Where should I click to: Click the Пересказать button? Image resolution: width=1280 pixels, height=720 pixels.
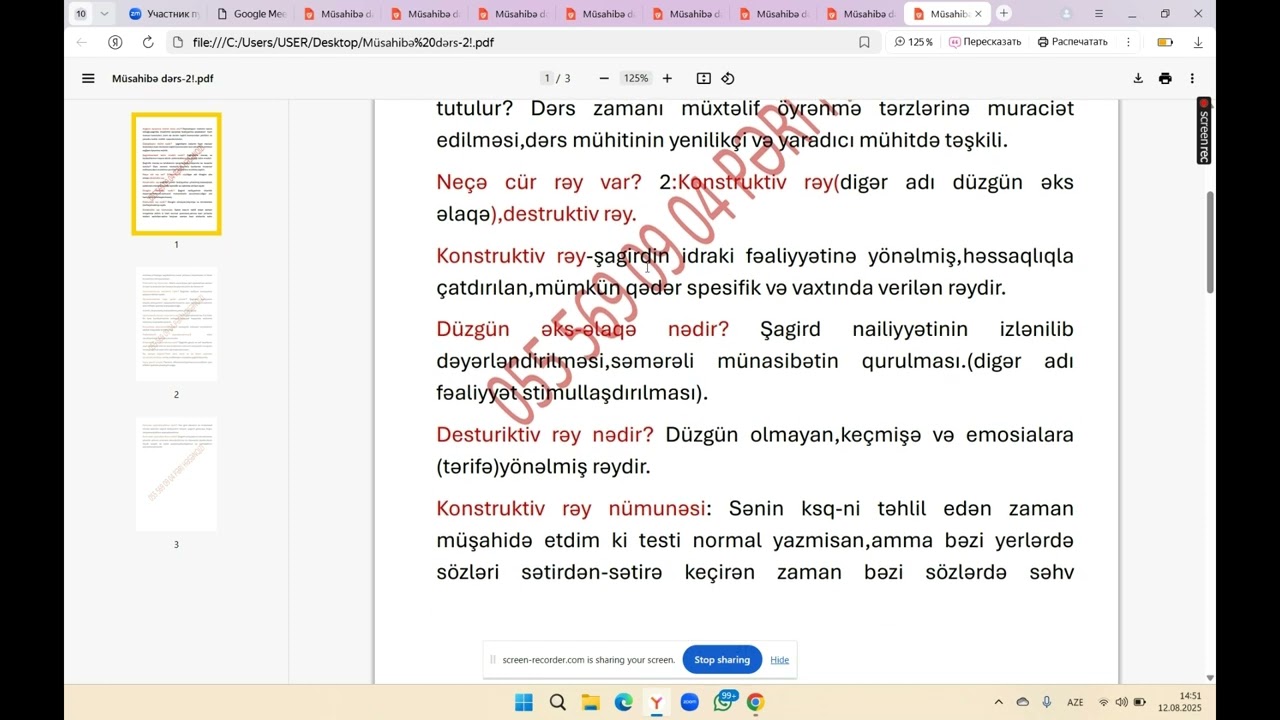[986, 42]
